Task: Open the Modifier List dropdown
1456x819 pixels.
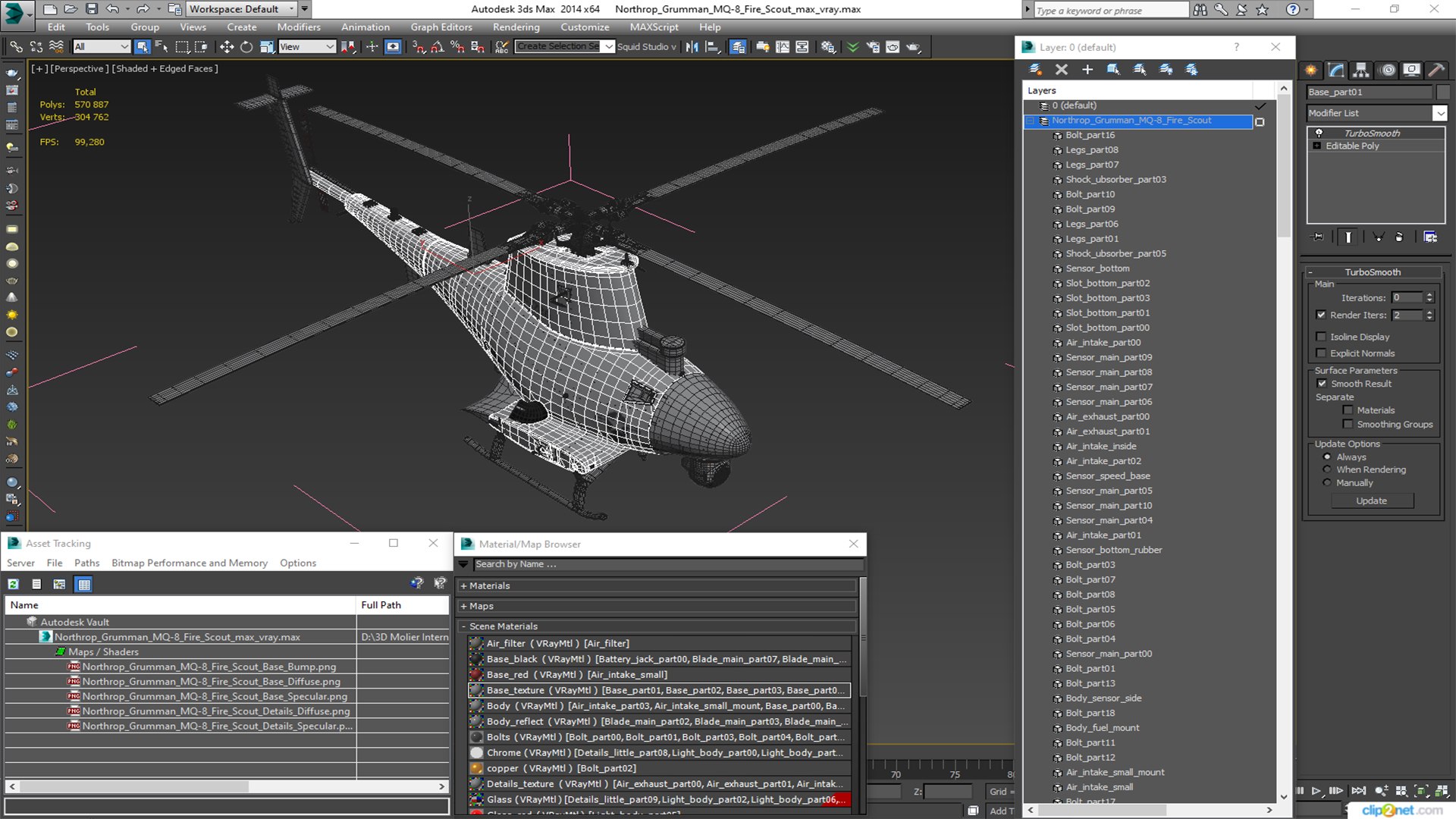Action: pyautogui.click(x=1439, y=113)
